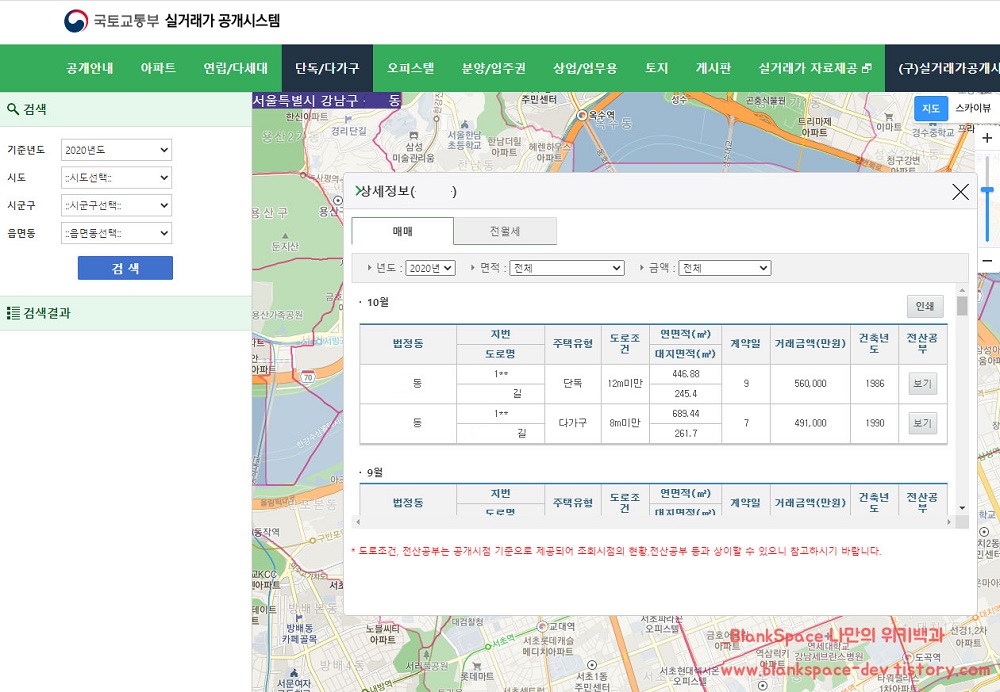1000x692 pixels.
Task: Click the 검색결과 section header
Action: pos(126,313)
